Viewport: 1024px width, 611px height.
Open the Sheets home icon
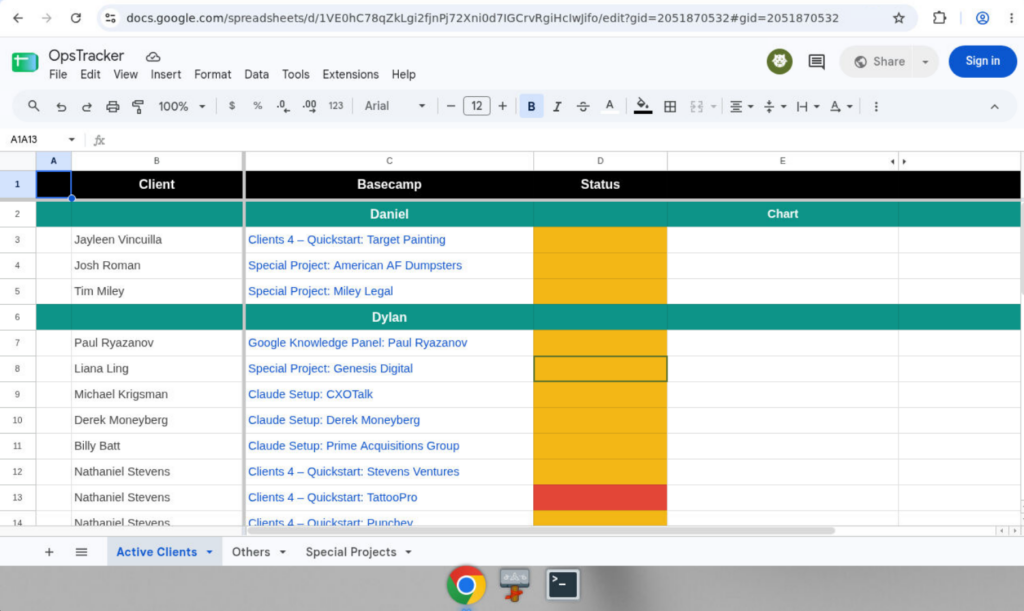(x=25, y=63)
